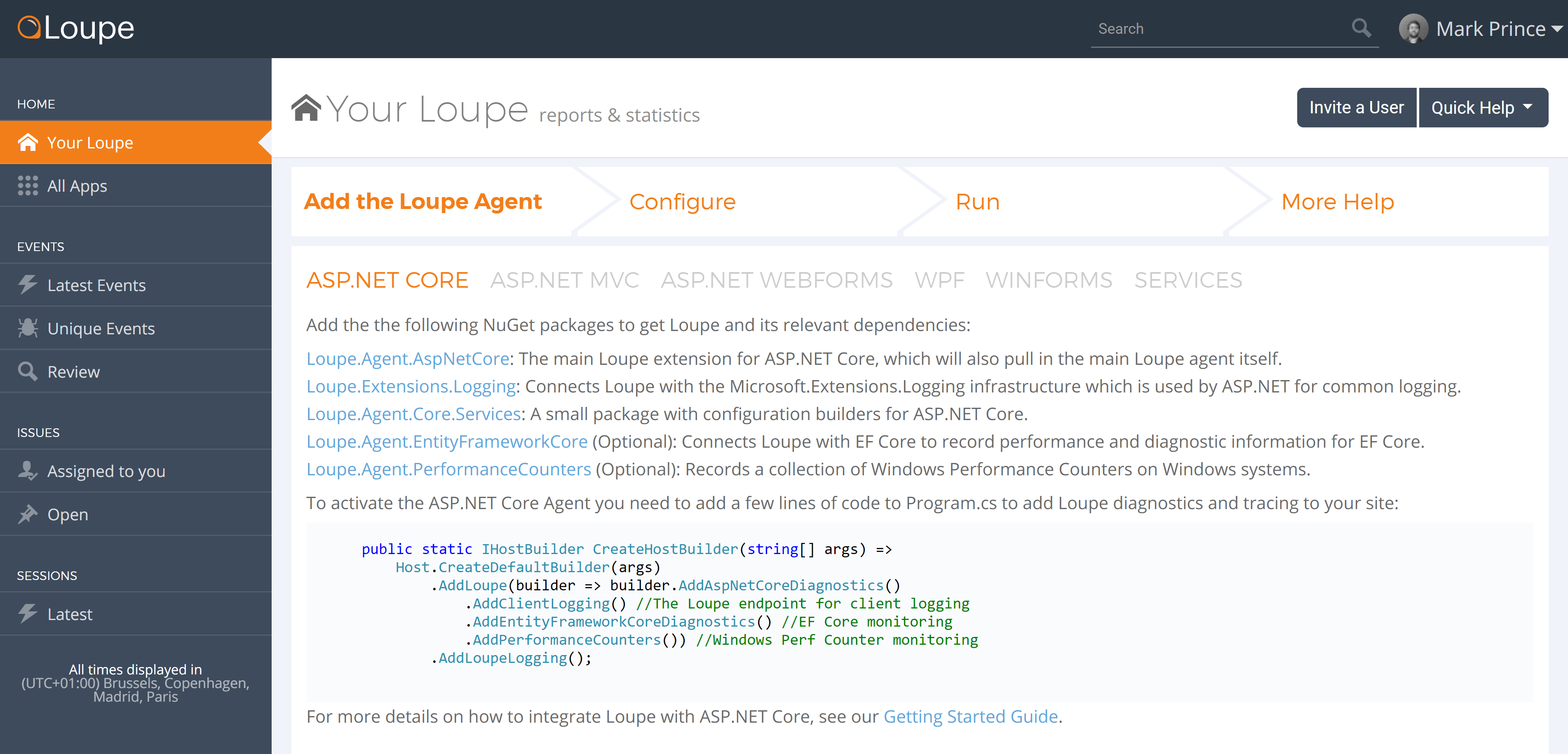Click the Sessions Latest lightning icon

(28, 613)
